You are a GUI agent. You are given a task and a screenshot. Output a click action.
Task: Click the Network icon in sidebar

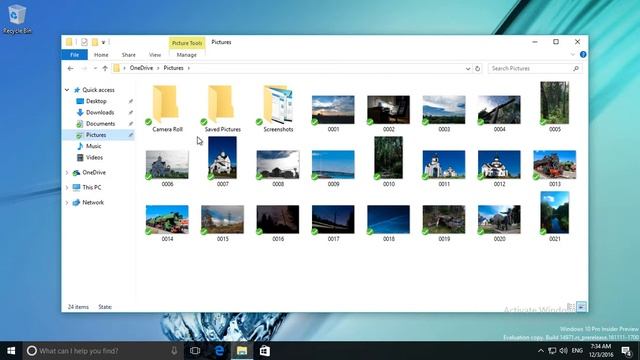[76, 202]
